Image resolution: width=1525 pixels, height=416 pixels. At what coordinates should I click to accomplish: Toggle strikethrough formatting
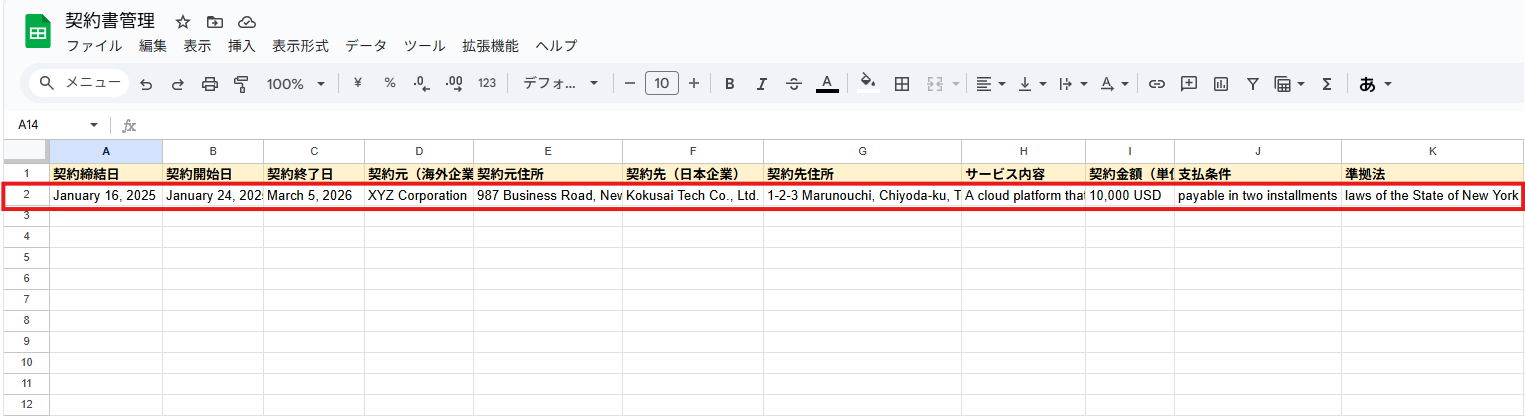point(794,84)
